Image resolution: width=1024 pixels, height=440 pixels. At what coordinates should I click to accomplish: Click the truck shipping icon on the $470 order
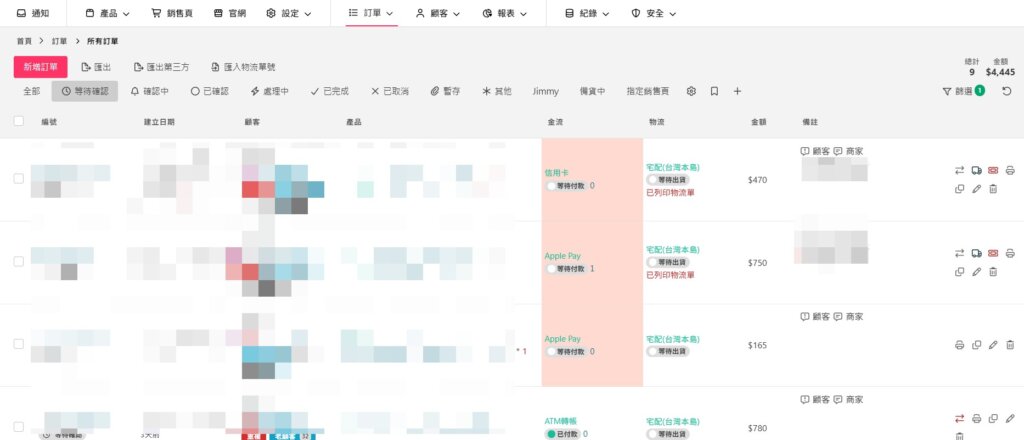tap(976, 170)
